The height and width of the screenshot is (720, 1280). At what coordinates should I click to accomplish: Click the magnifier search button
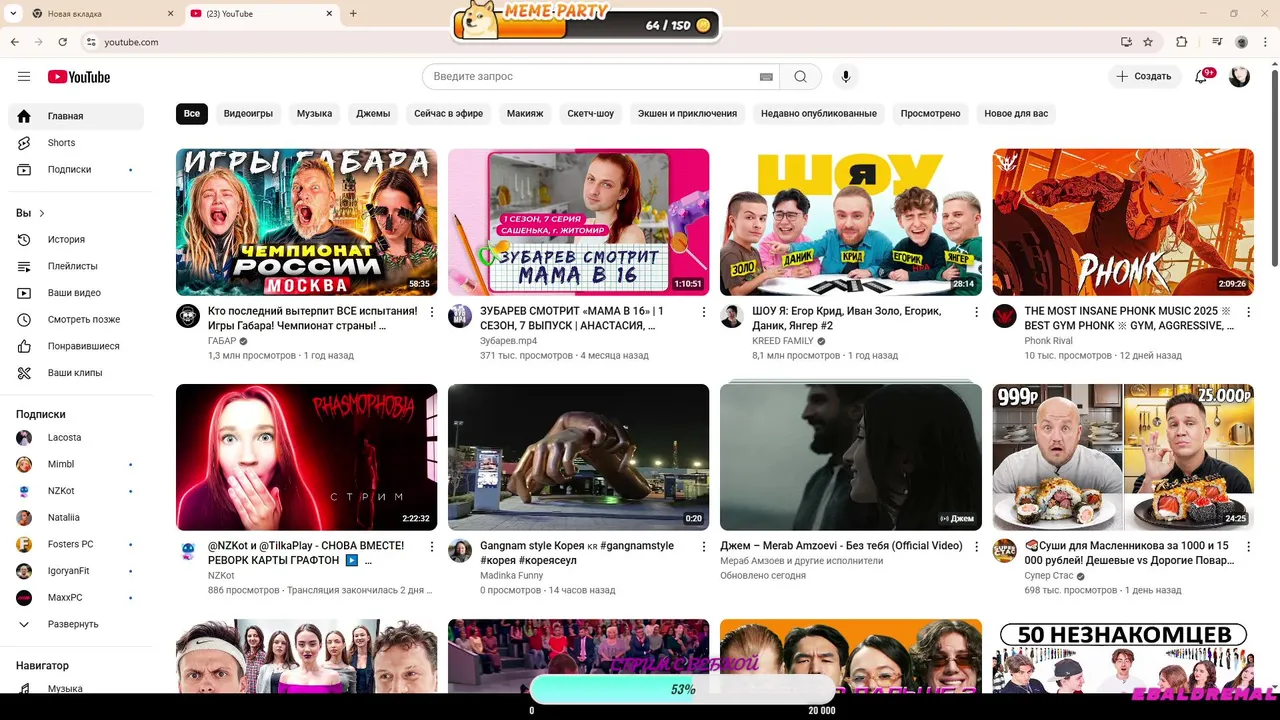point(801,77)
